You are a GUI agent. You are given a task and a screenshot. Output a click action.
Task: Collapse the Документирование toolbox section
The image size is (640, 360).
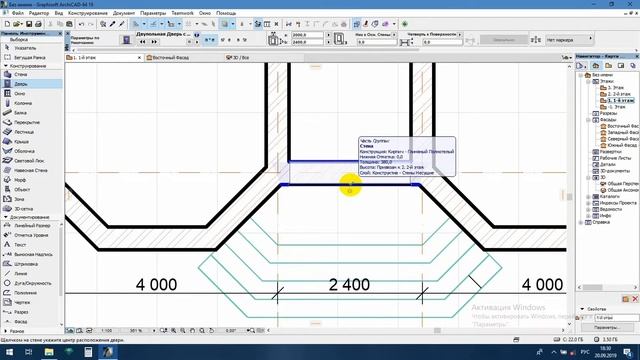tap(6, 217)
